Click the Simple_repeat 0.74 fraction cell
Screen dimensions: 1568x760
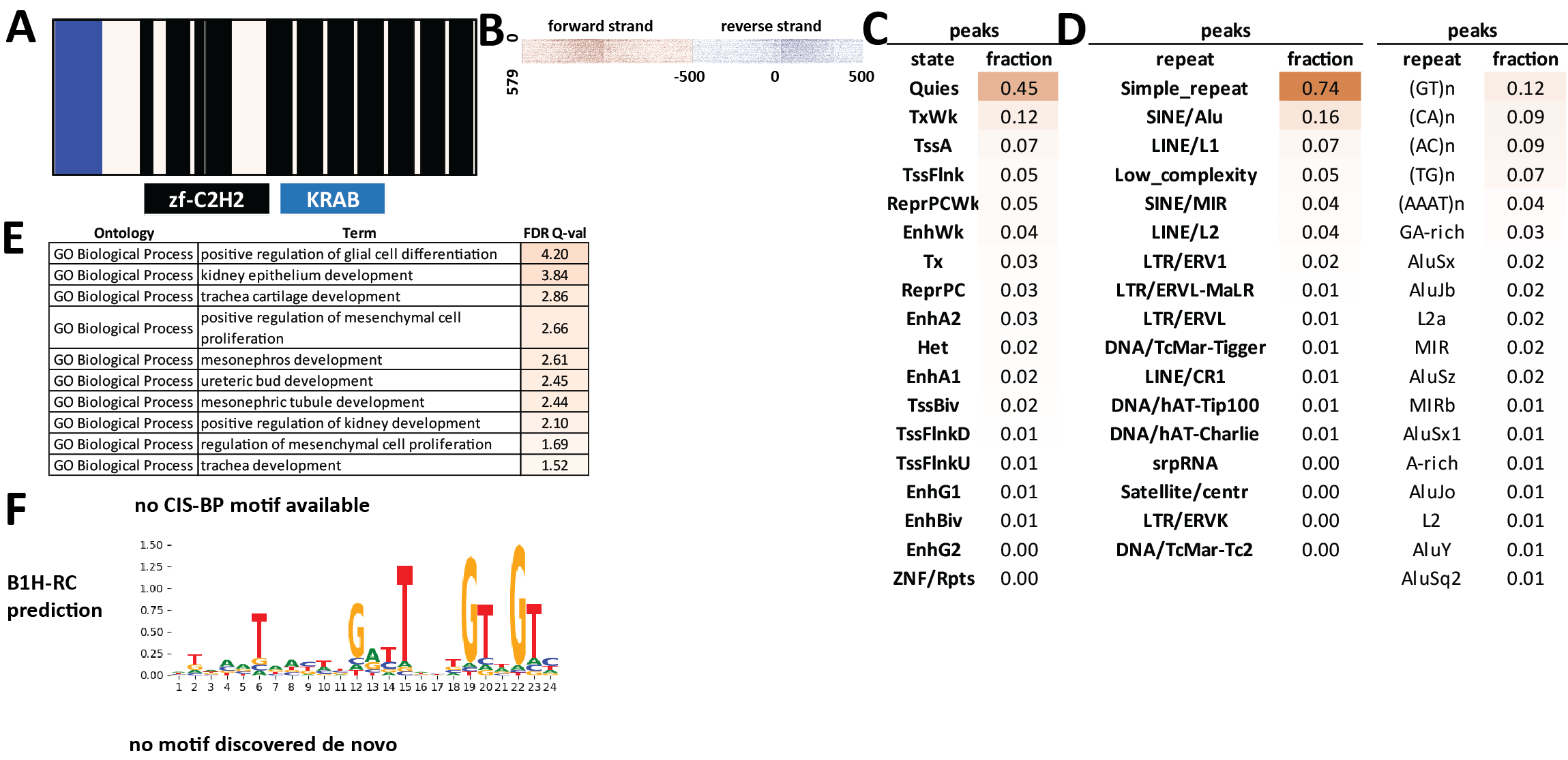(x=1319, y=88)
